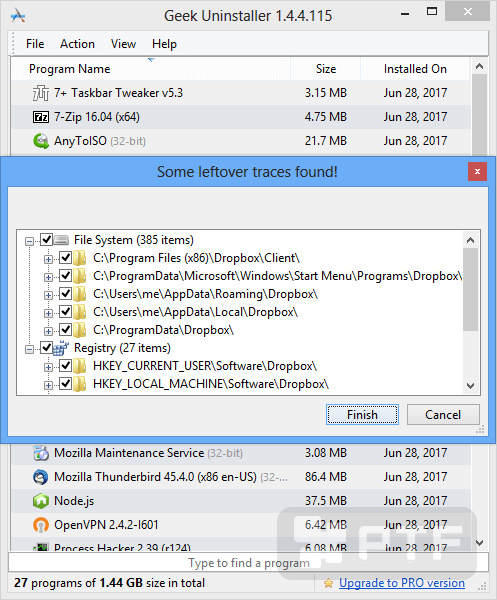Uncheck the C:\ProgramData\Dropbox checkbox
The width and height of the screenshot is (497, 600).
[x=65, y=330]
